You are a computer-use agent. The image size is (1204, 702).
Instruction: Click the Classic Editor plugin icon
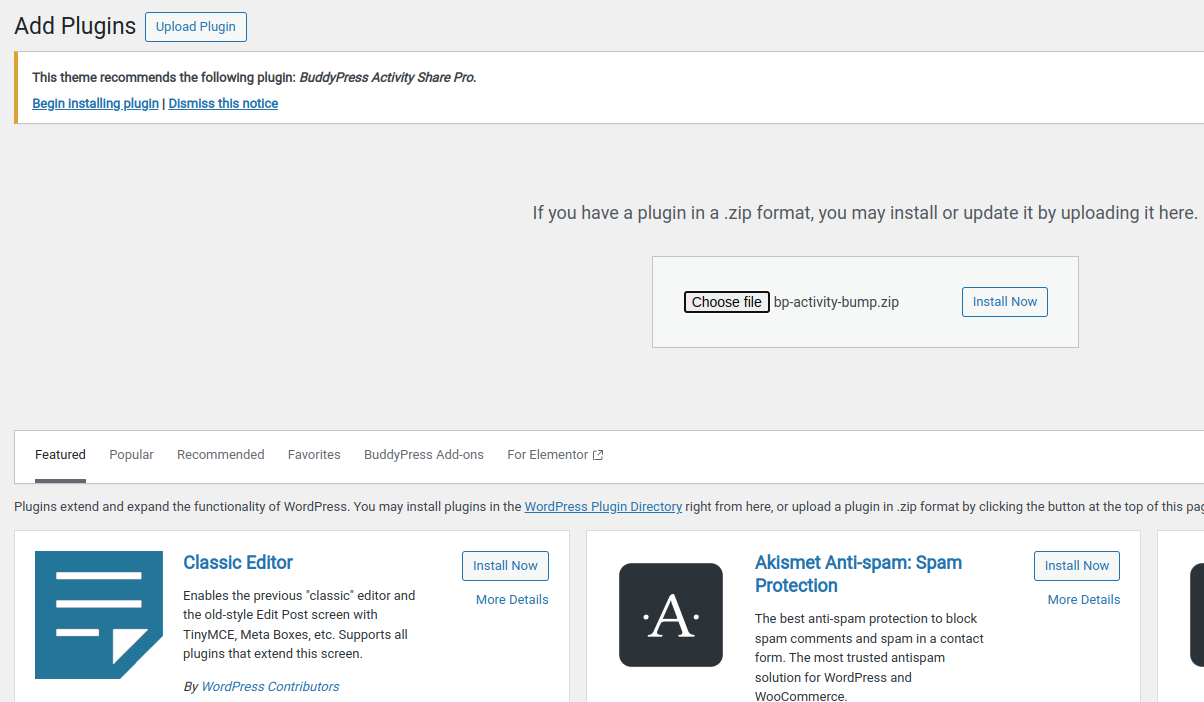[98, 614]
